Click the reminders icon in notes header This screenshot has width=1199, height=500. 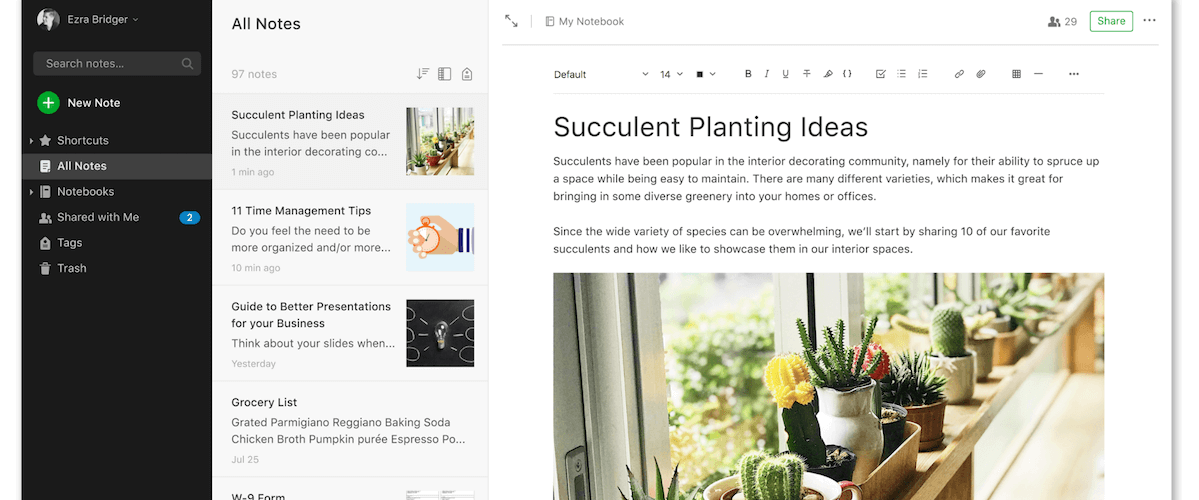pyautogui.click(x=466, y=74)
